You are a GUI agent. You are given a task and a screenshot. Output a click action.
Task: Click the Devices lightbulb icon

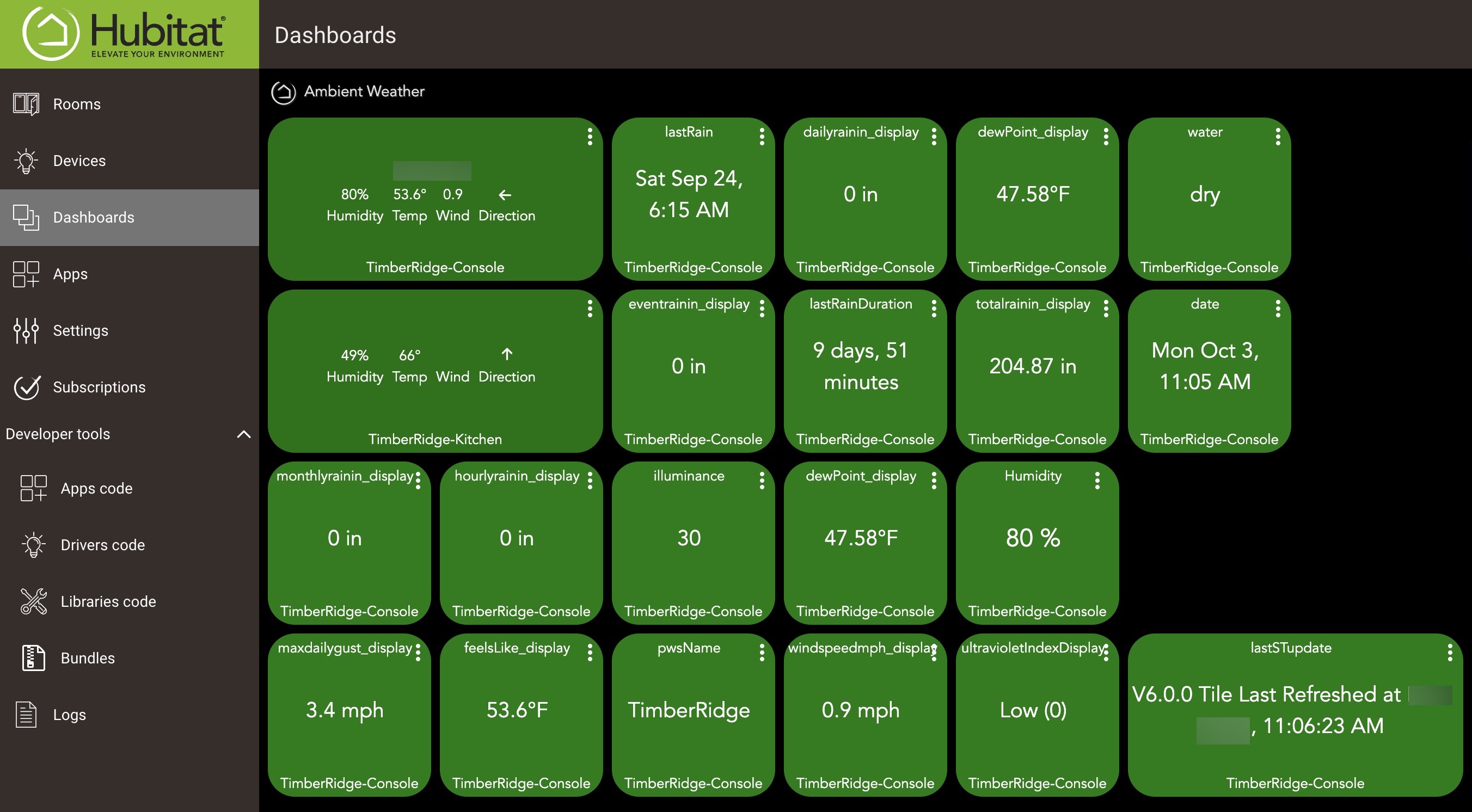point(26,161)
